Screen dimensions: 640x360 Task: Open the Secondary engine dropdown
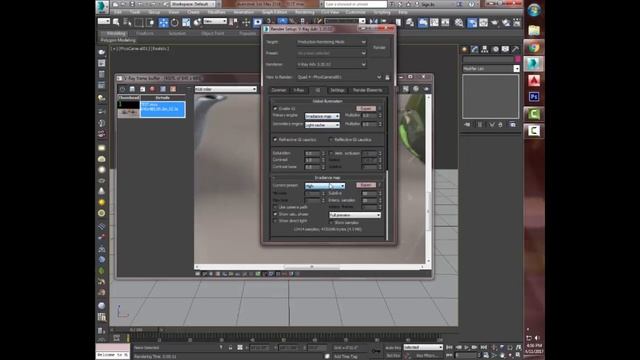click(322, 125)
